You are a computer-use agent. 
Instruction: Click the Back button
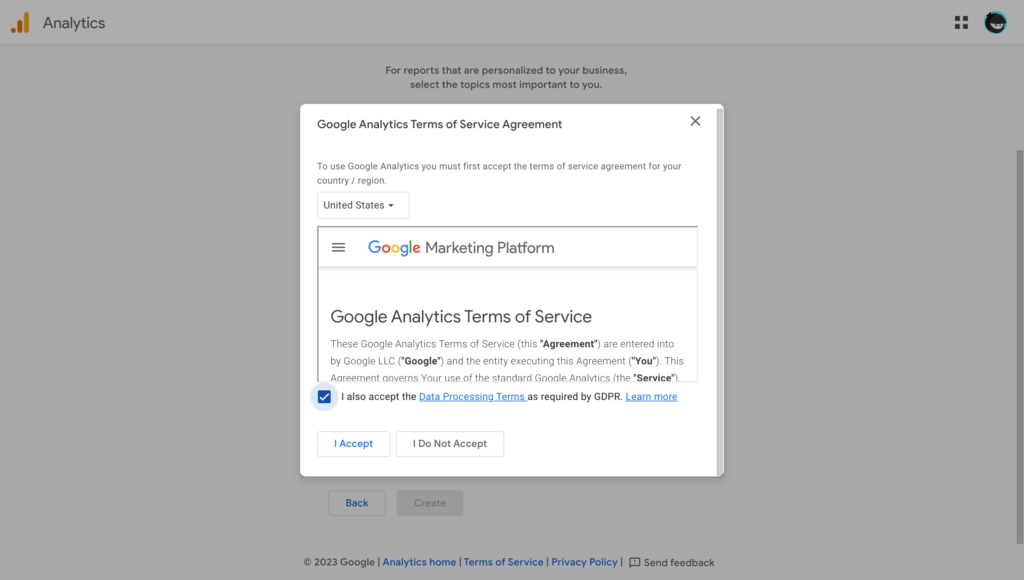[x=356, y=503]
